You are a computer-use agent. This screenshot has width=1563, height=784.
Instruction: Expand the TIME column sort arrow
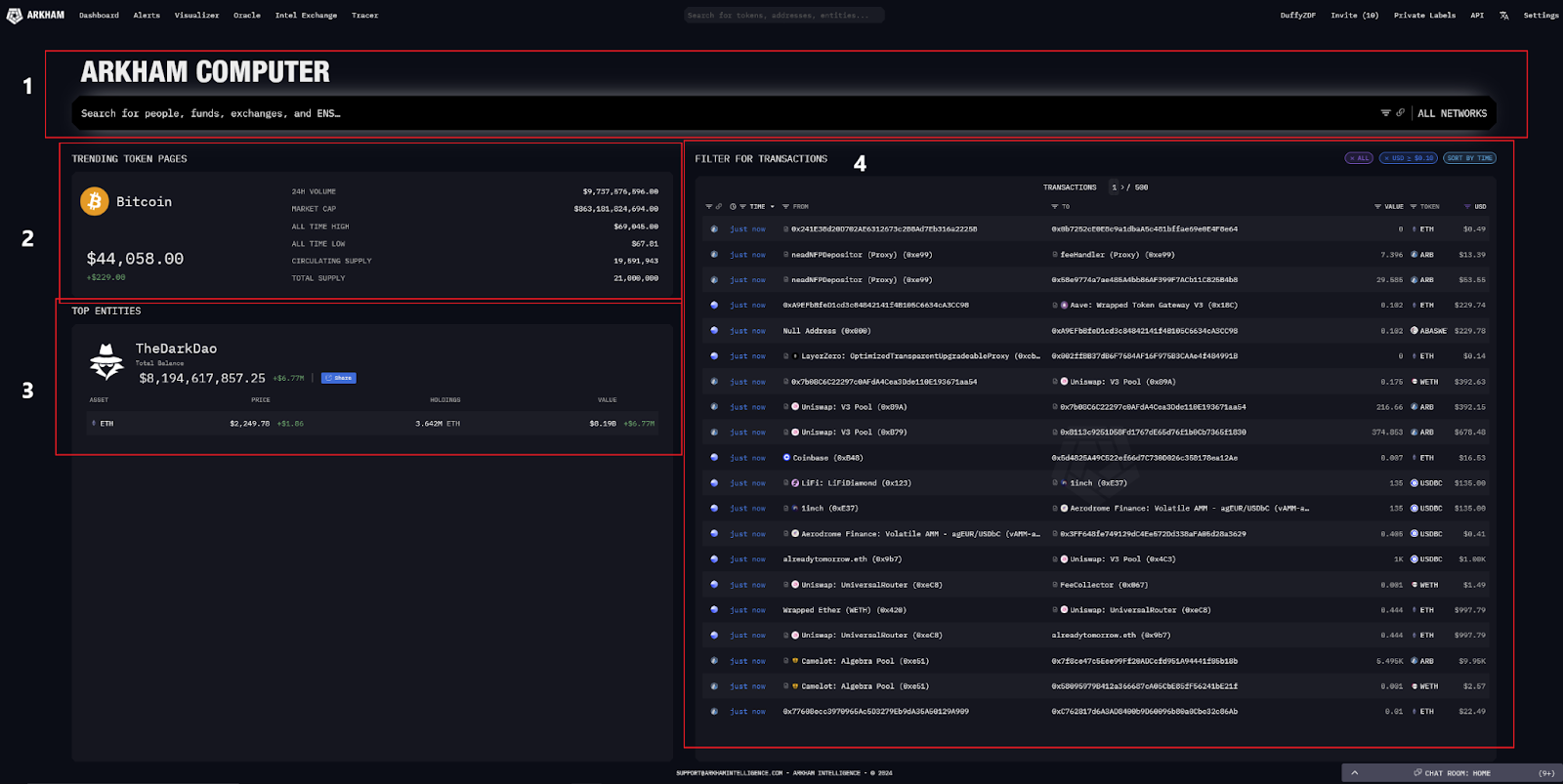click(772, 207)
